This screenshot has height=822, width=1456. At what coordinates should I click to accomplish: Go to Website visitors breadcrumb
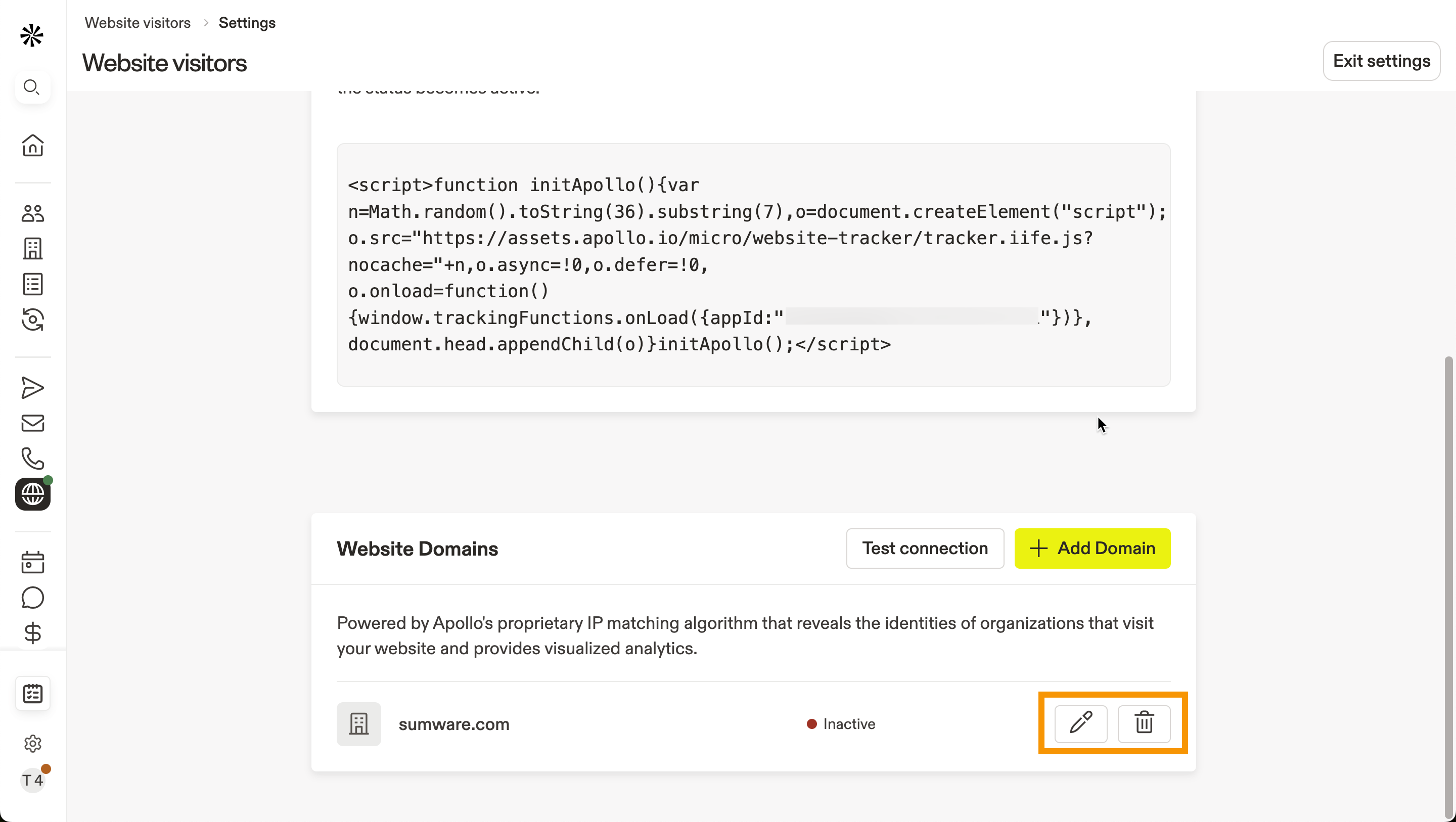click(138, 23)
